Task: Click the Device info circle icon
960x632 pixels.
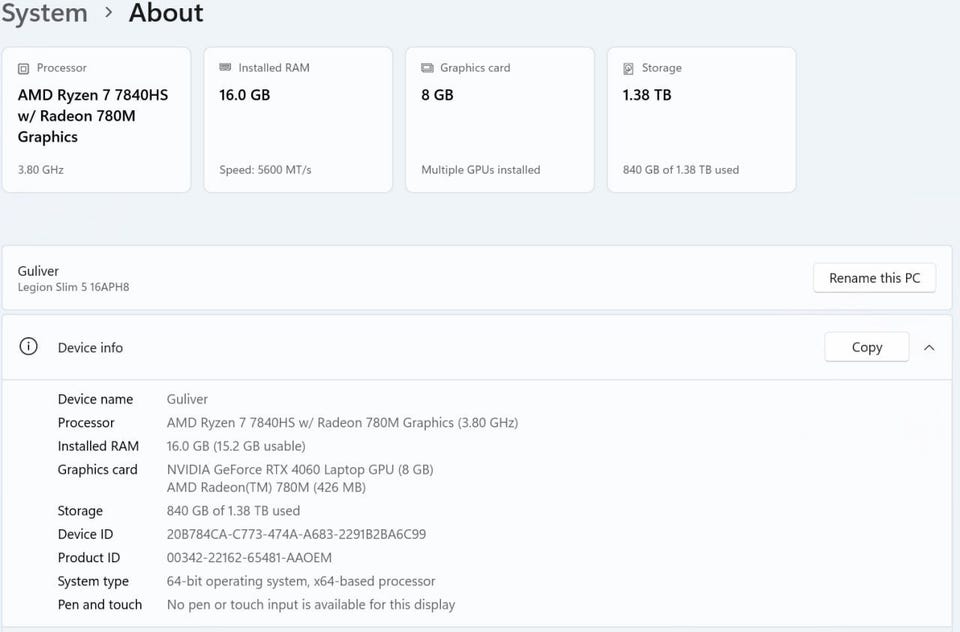Action: pos(28,347)
